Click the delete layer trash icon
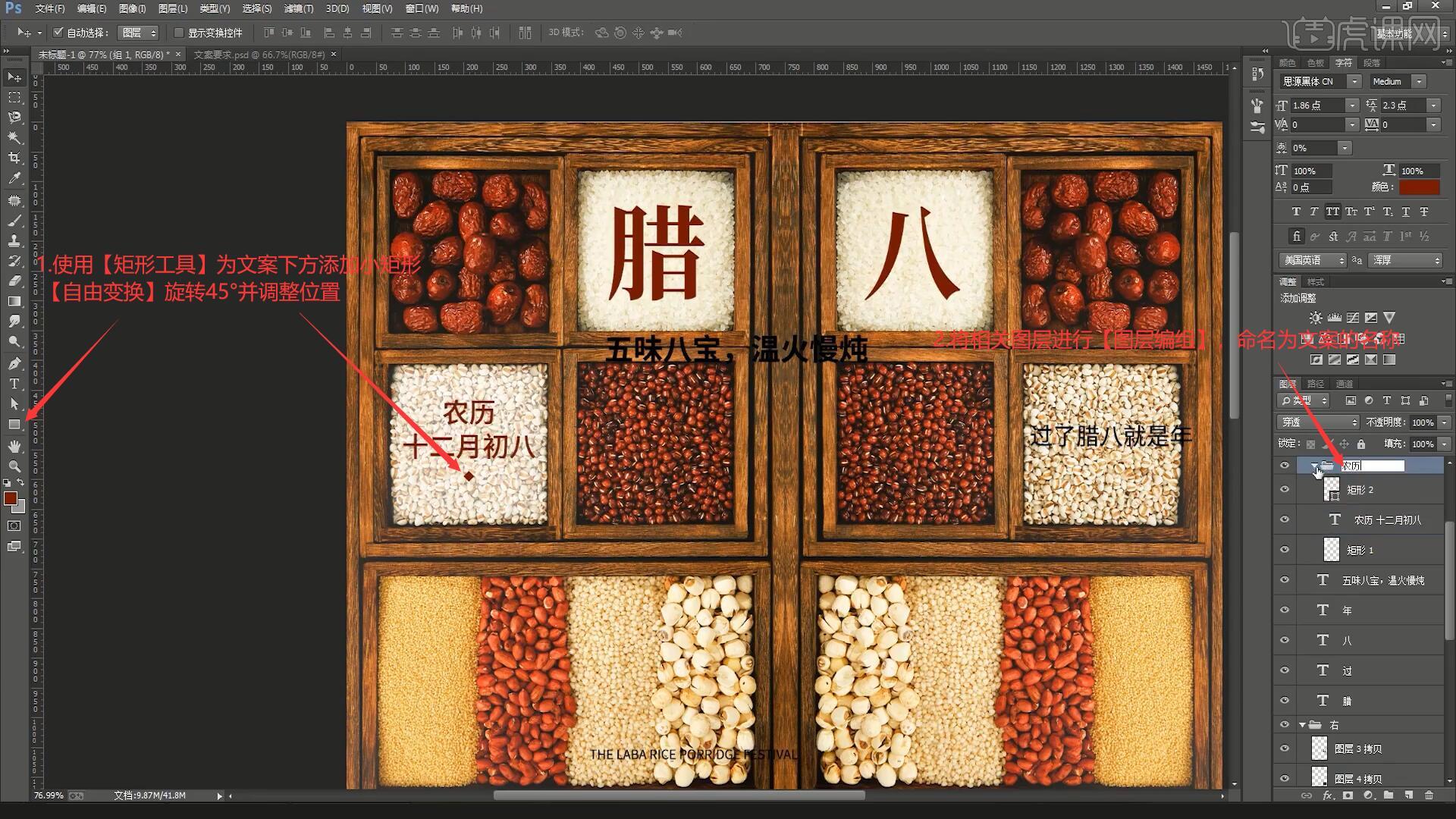 [1429, 795]
